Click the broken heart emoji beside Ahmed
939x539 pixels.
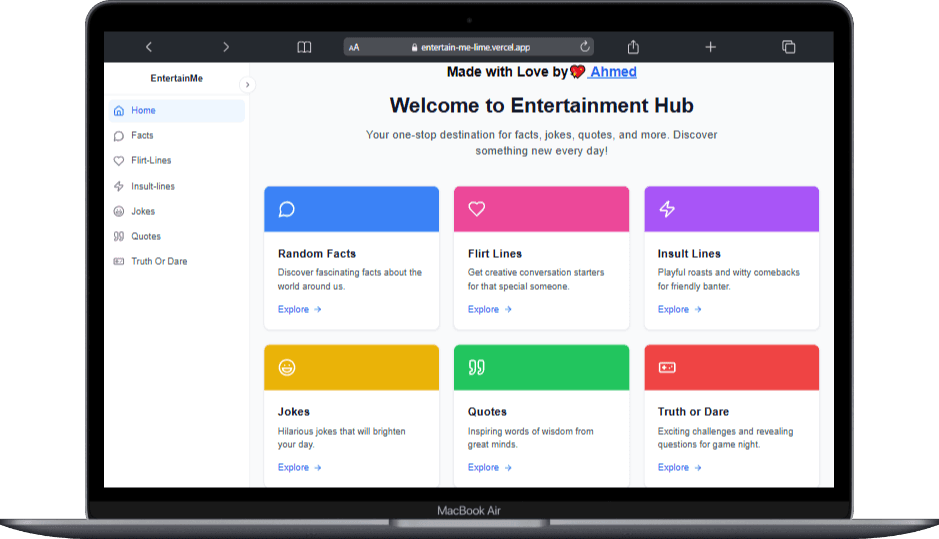click(577, 72)
